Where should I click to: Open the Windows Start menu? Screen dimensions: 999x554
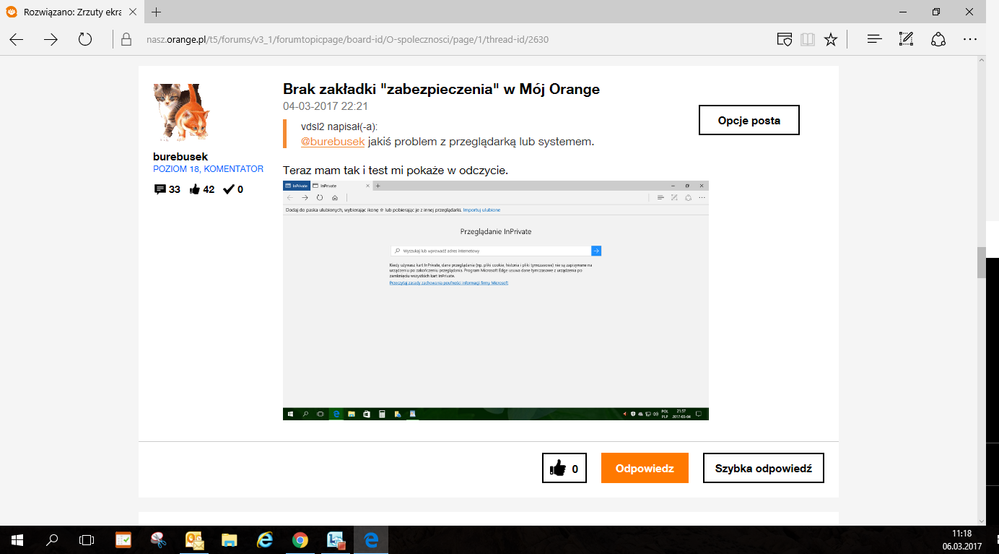[x=18, y=540]
